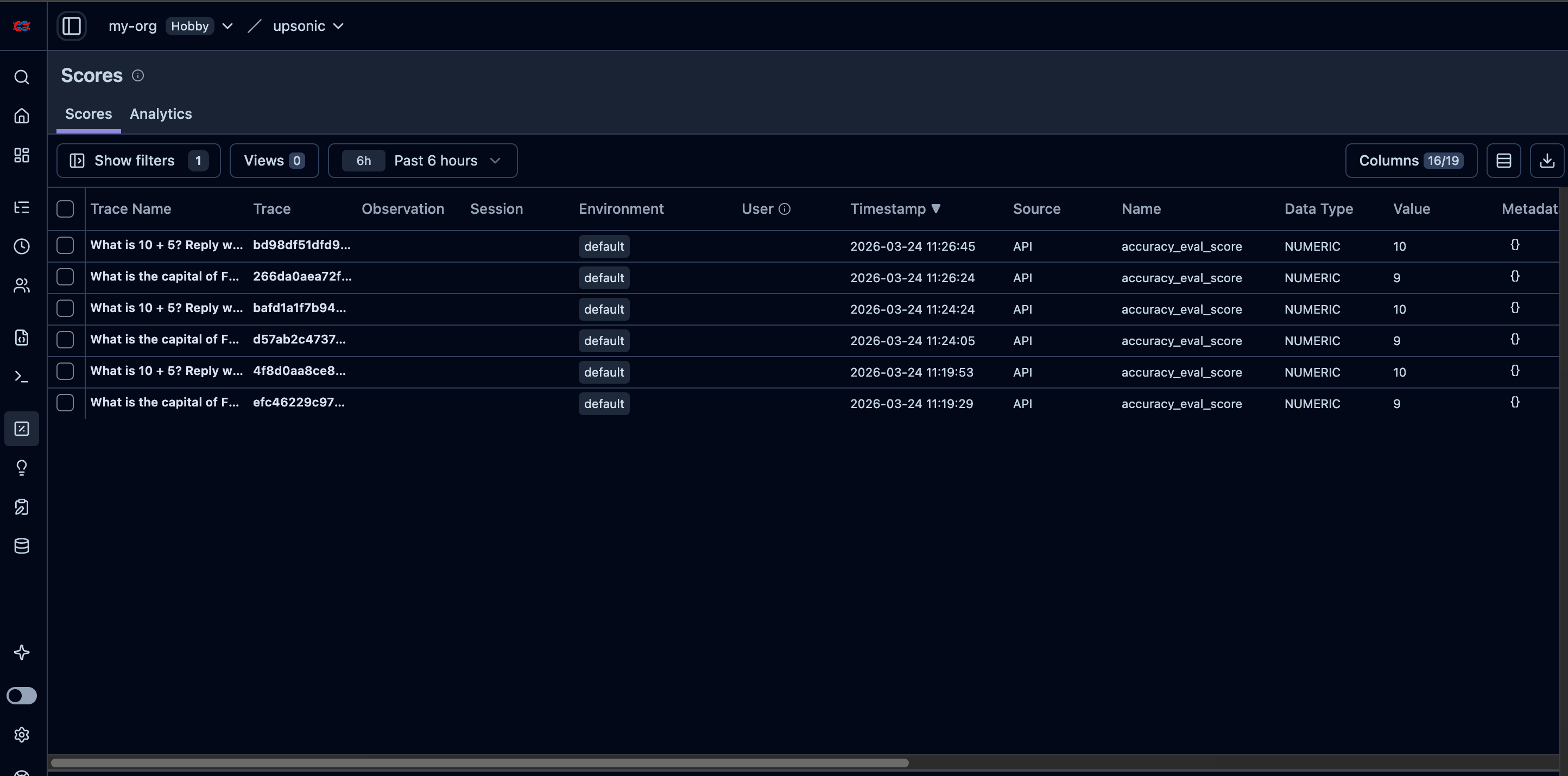Open Tracing list icon in sidebar
1568x776 pixels.
pyautogui.click(x=22, y=207)
